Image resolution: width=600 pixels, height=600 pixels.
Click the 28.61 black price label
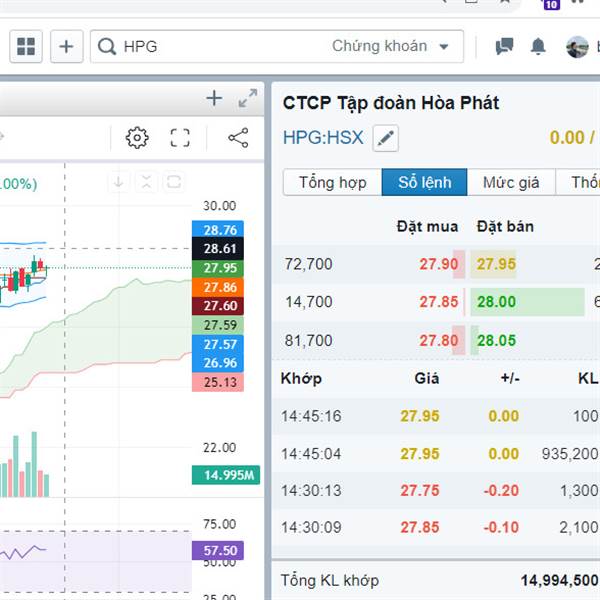point(218,249)
